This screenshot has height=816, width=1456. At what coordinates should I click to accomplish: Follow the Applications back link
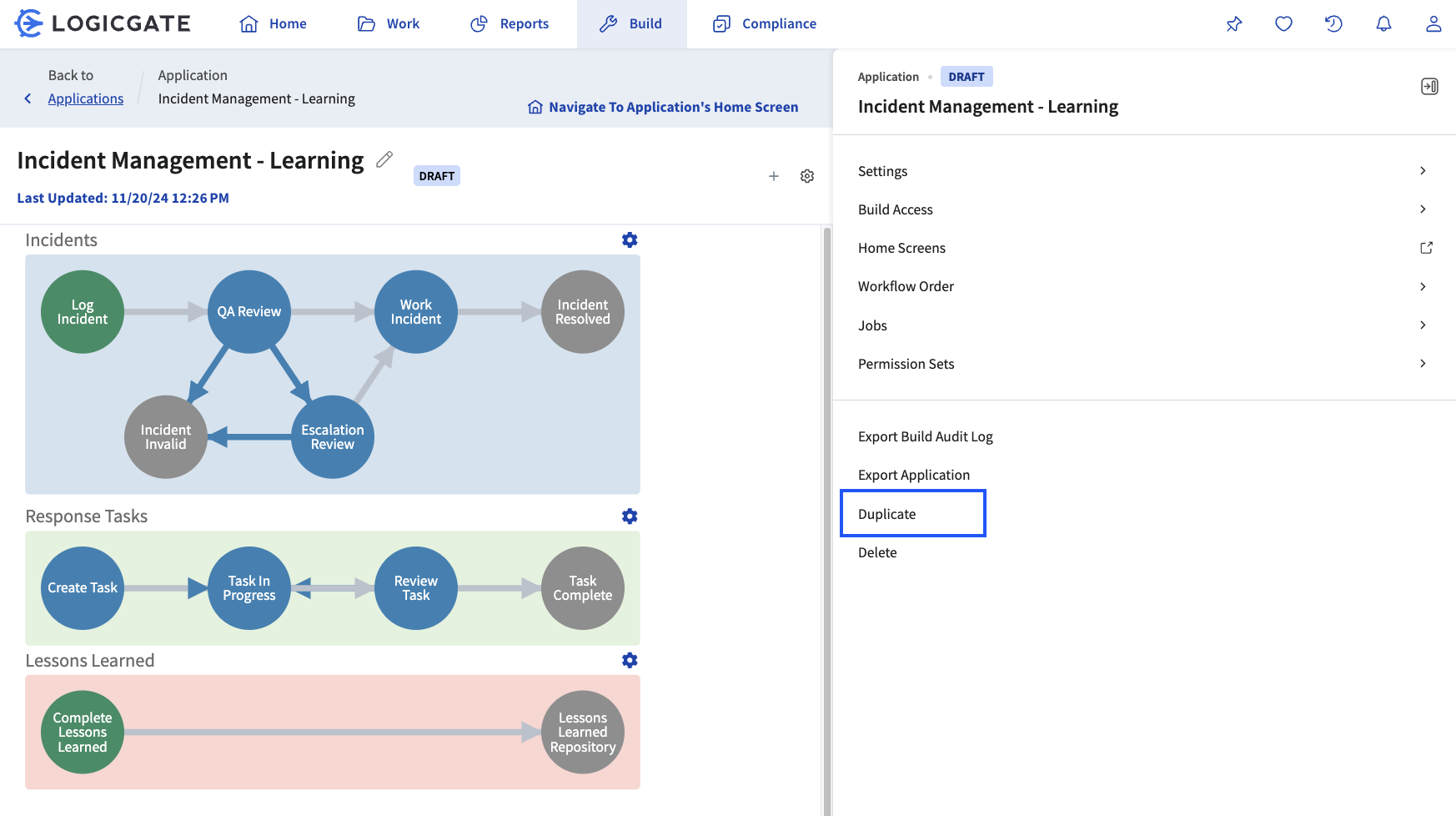(86, 98)
